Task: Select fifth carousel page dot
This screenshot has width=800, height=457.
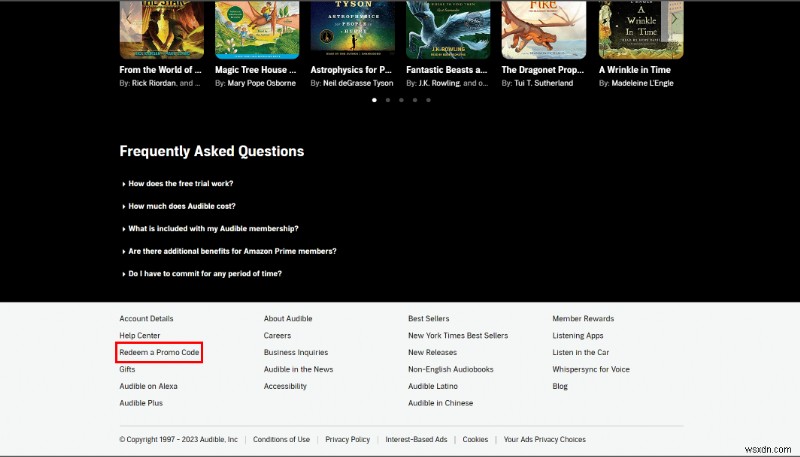Action: click(429, 100)
